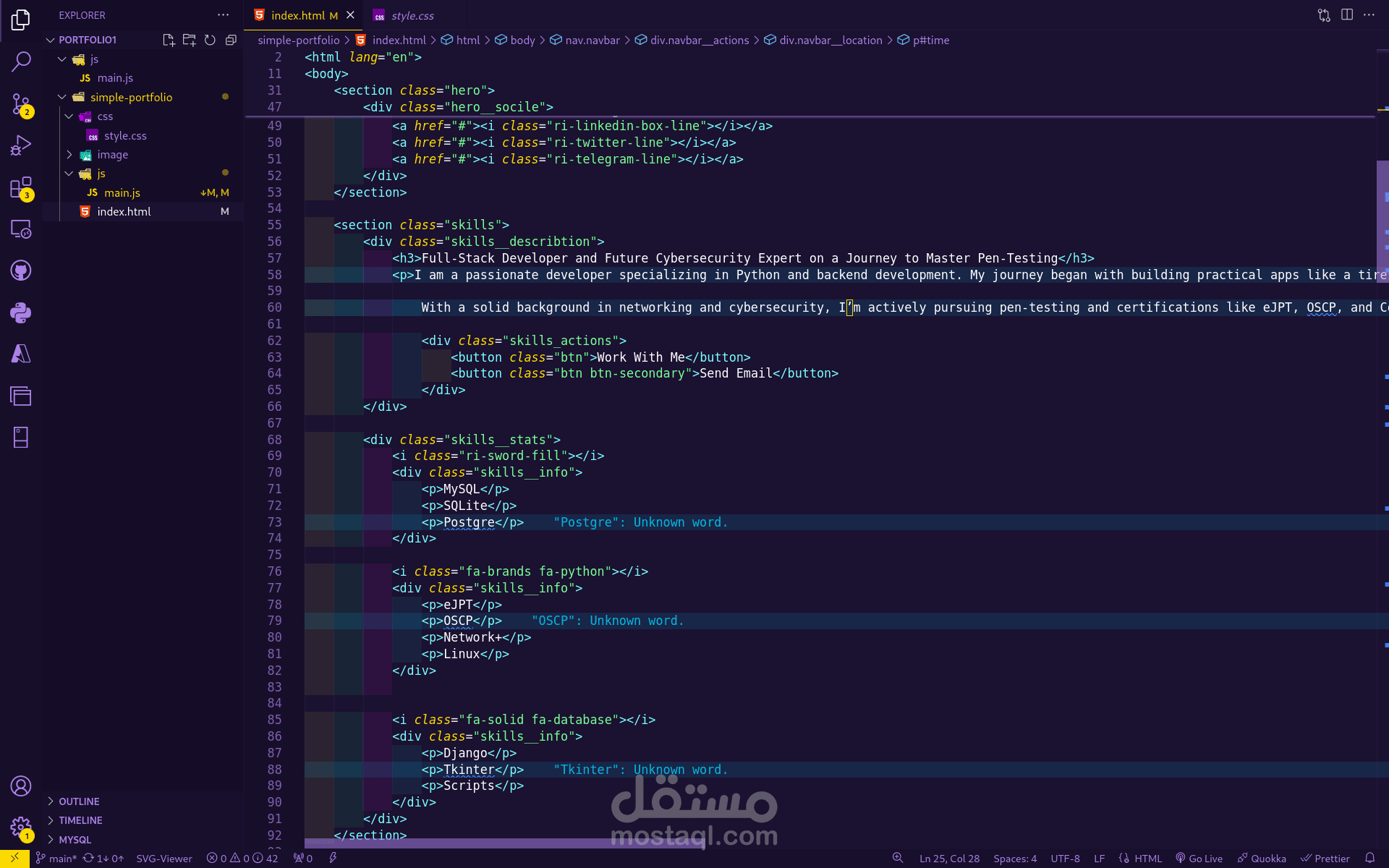Toggle Go Live server in status bar

tap(1199, 859)
